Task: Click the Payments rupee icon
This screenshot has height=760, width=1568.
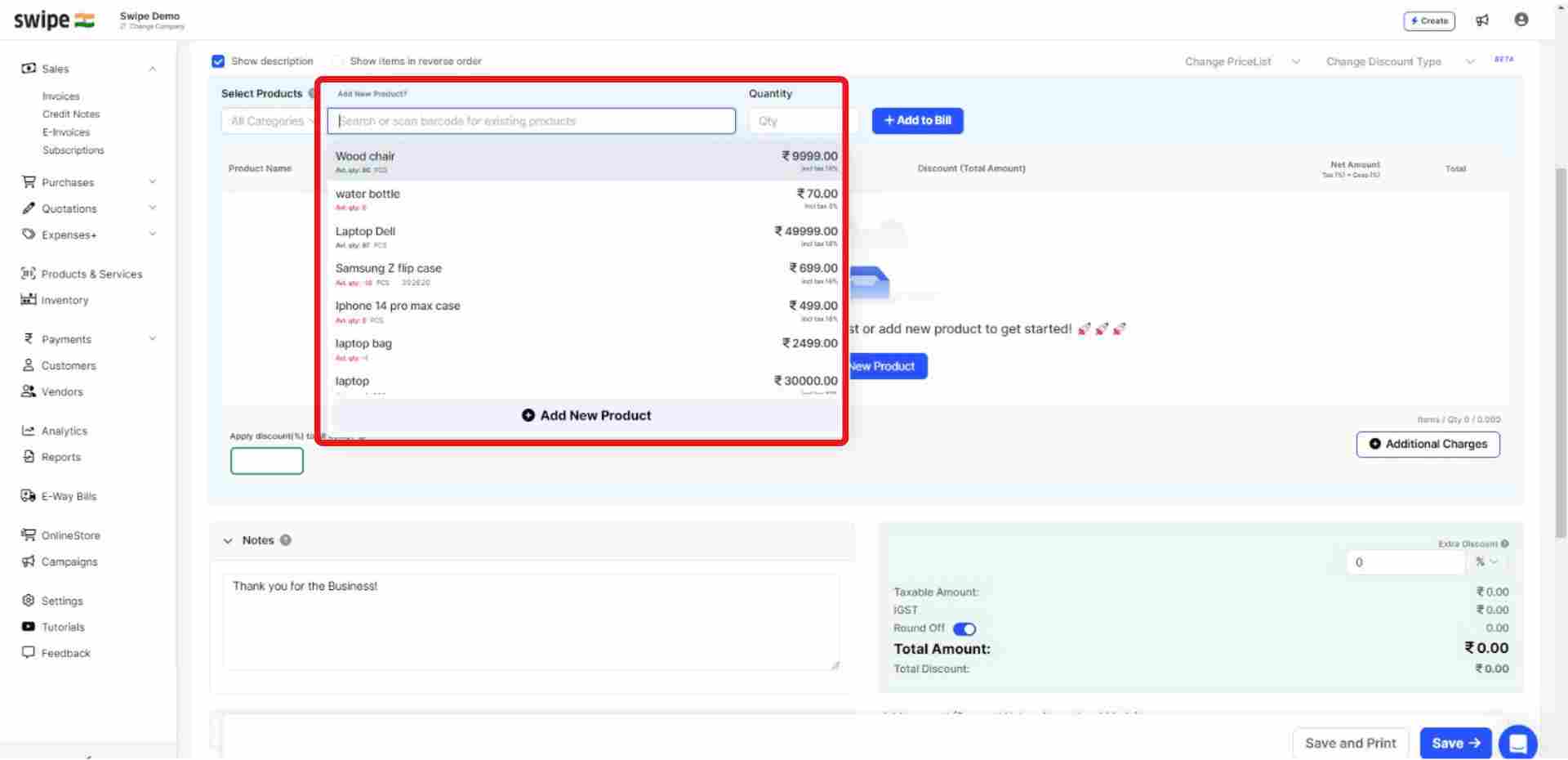Action: 29,338
